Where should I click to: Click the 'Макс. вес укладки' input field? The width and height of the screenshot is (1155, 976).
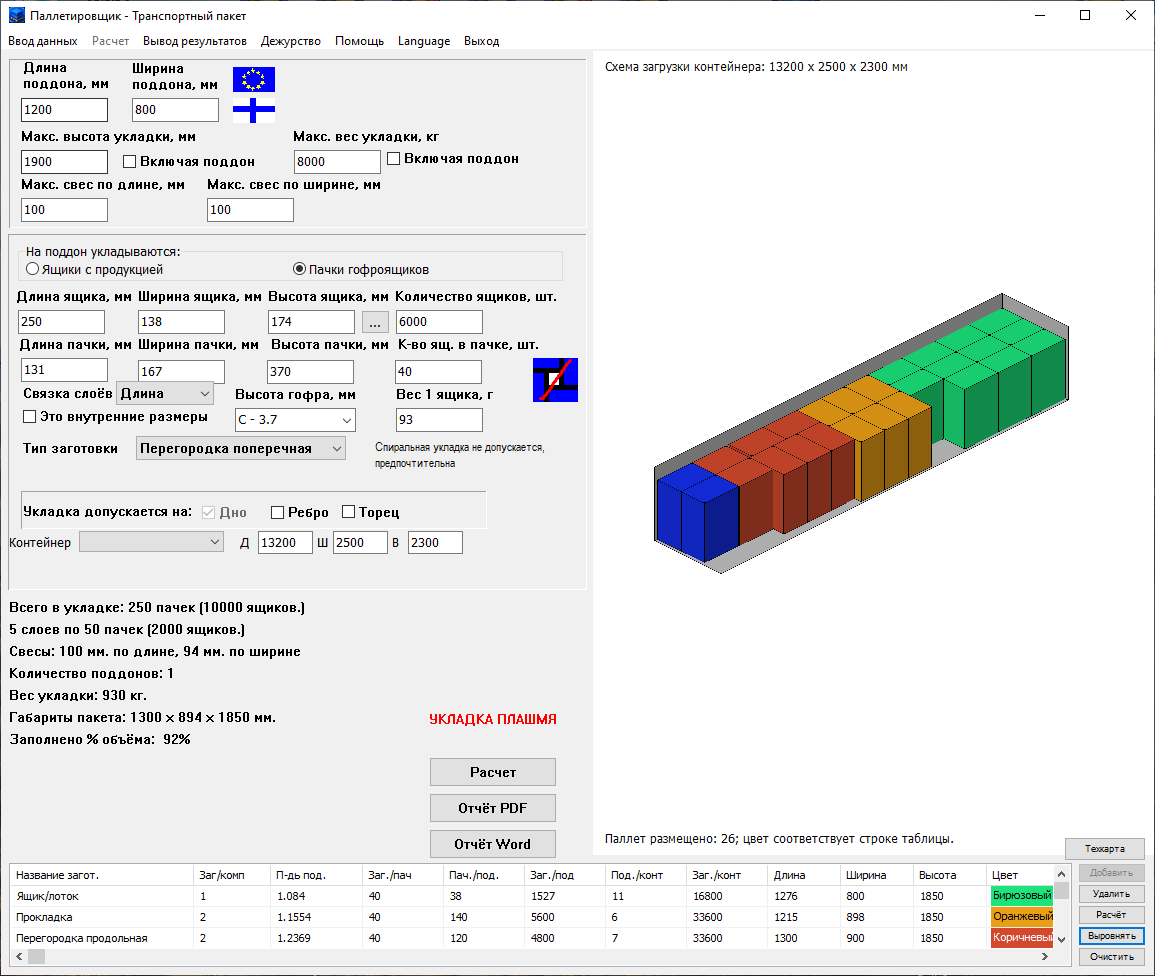point(337,162)
